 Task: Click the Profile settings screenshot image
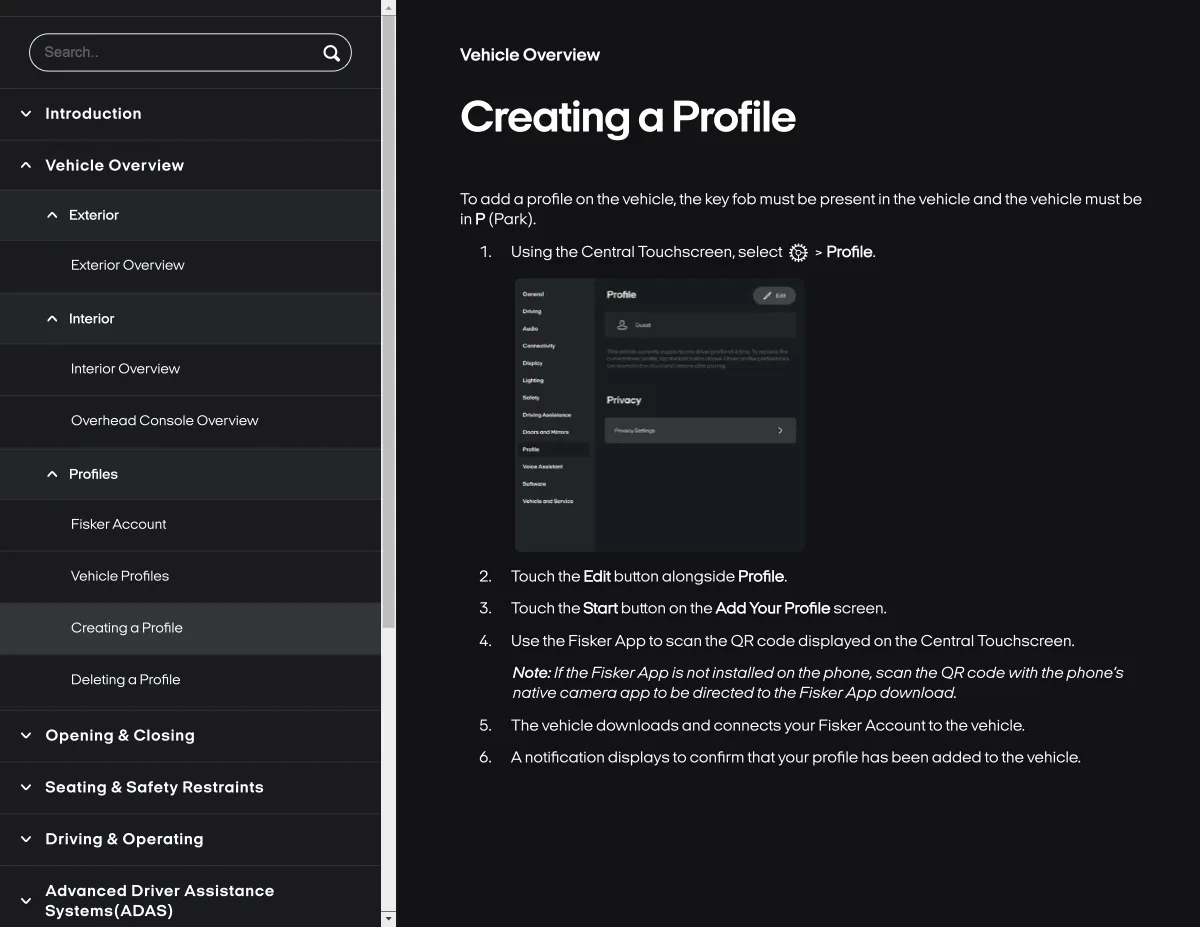click(660, 415)
